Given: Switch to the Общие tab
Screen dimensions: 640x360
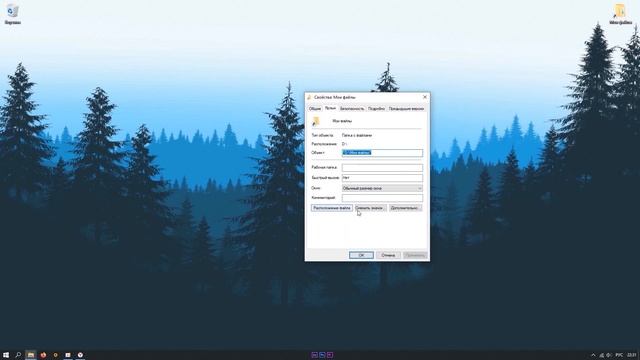Looking at the screenshot, I should pyautogui.click(x=315, y=109).
